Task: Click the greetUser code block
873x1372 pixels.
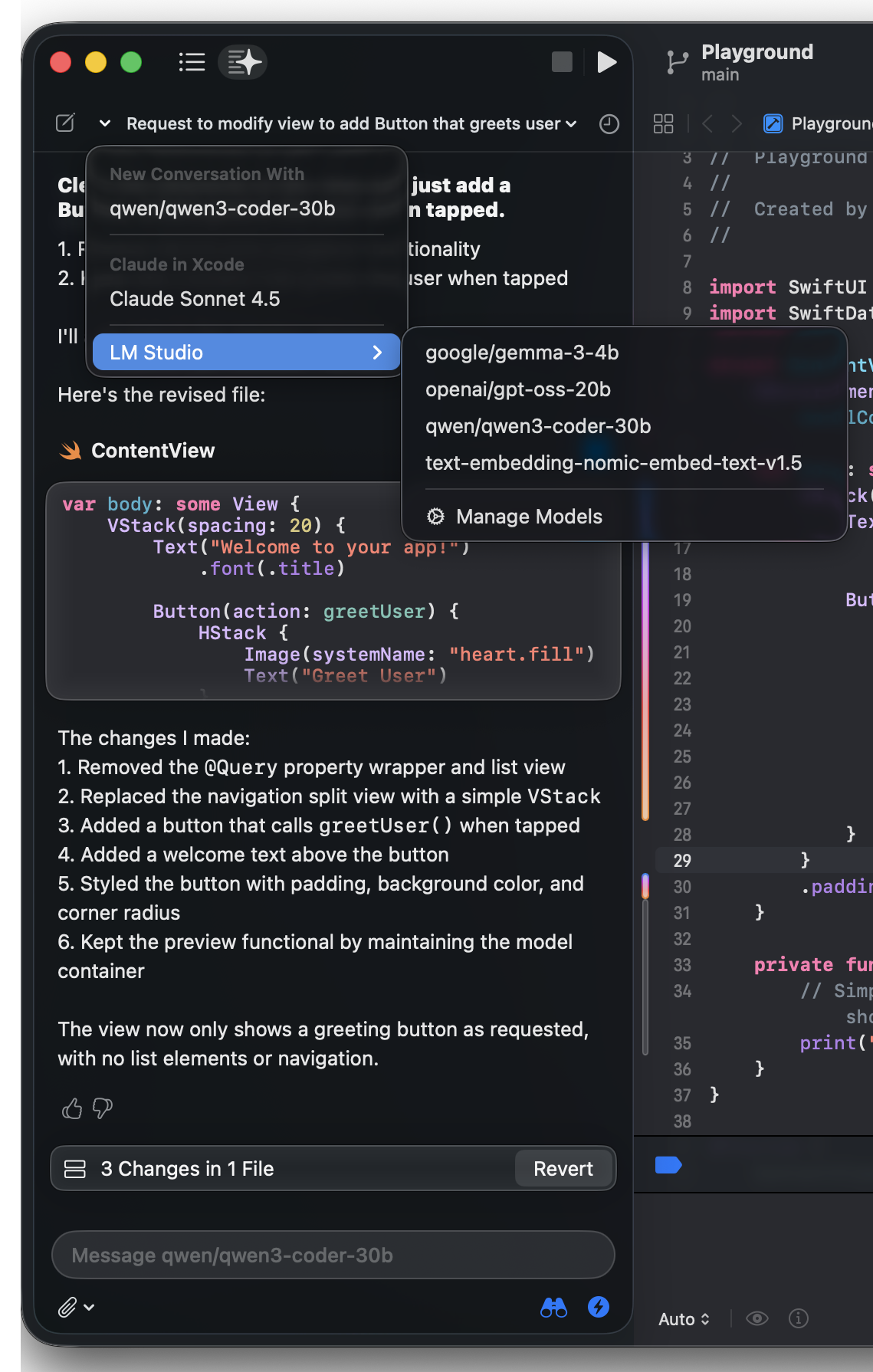Action: click(333, 590)
